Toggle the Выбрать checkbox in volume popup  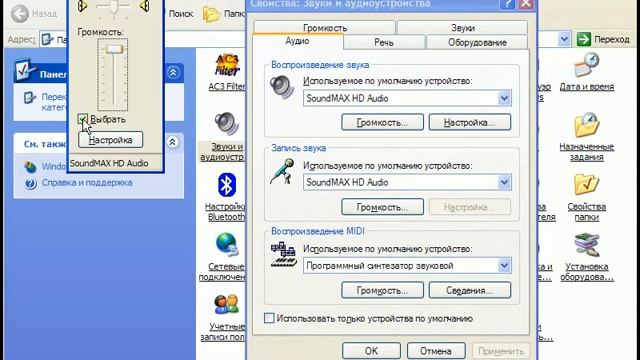click(82, 119)
